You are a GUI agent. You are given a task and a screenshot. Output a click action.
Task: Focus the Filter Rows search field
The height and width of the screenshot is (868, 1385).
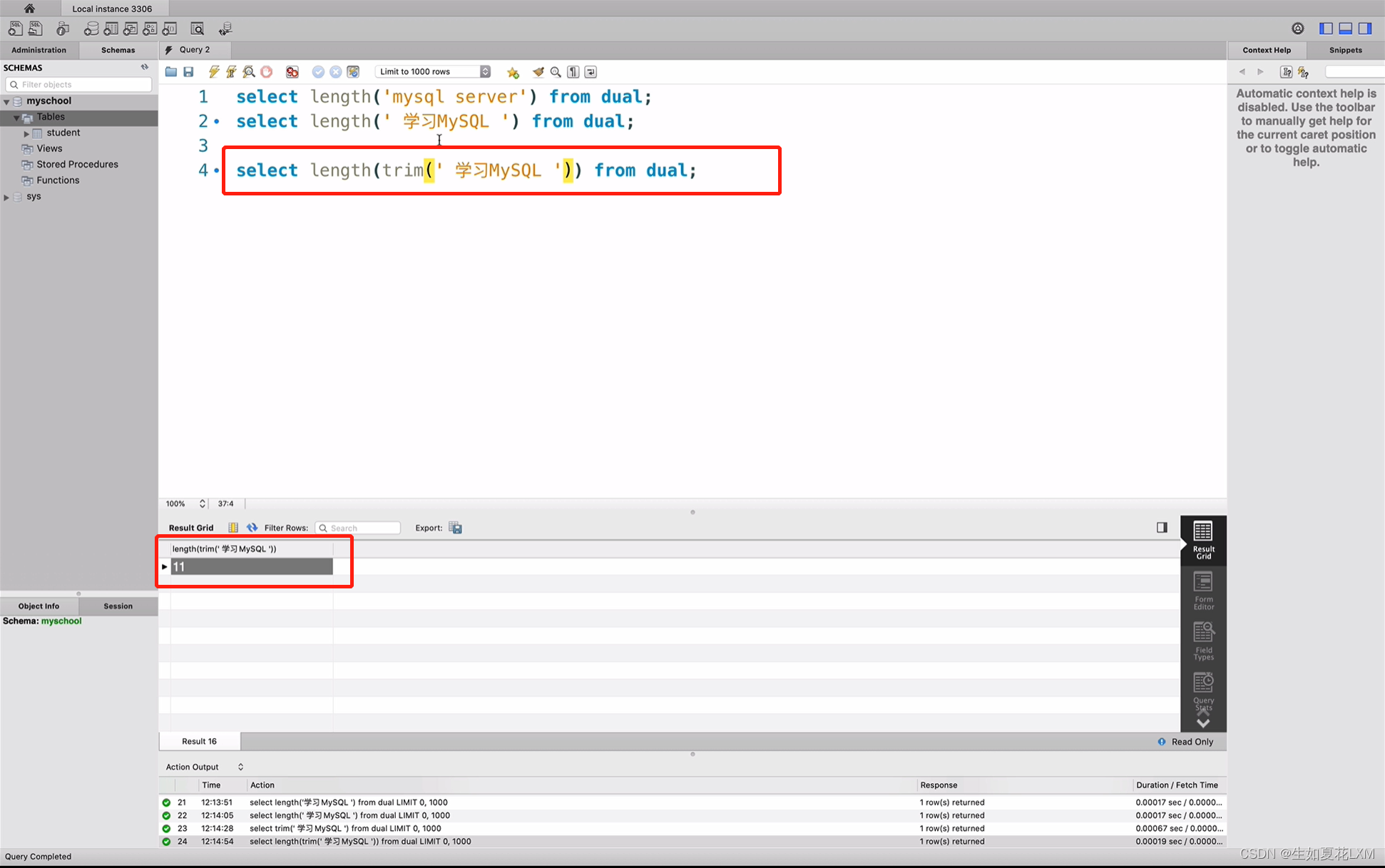[x=358, y=528]
